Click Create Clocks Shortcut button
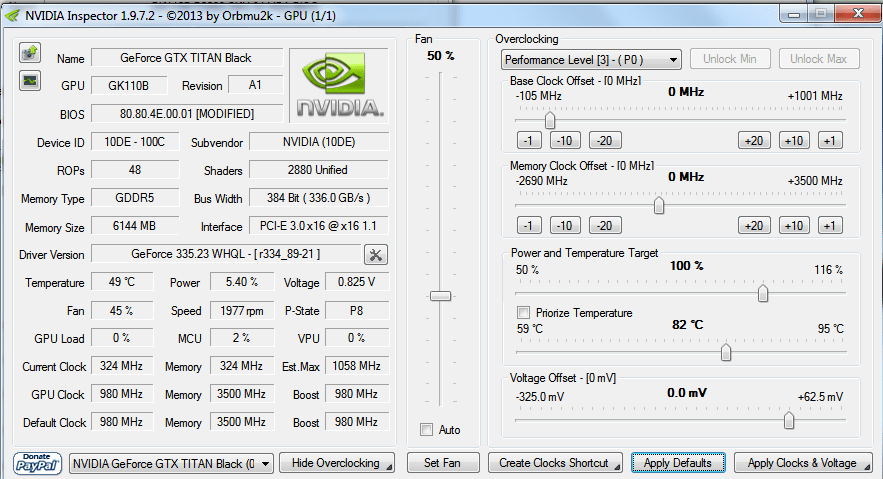883x479 pixels. click(555, 463)
